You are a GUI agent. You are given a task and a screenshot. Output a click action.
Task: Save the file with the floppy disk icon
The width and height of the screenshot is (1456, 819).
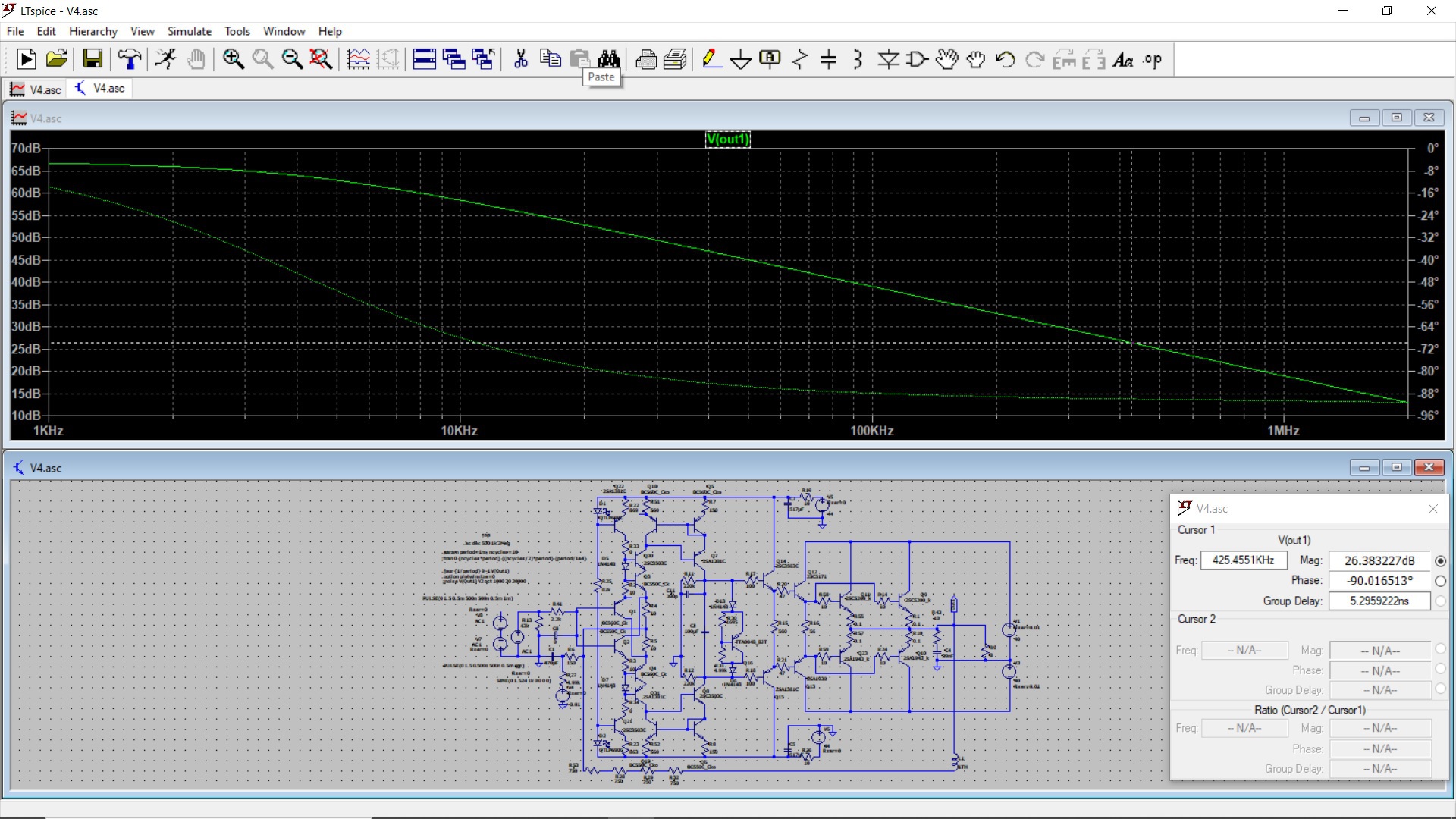(93, 59)
